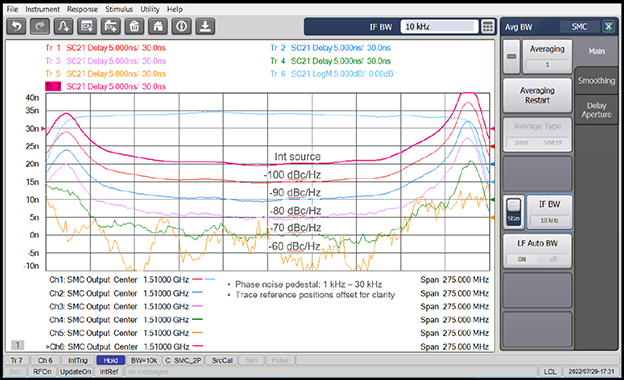Click the date and time display
This screenshot has width=624, height=380.
(591, 372)
